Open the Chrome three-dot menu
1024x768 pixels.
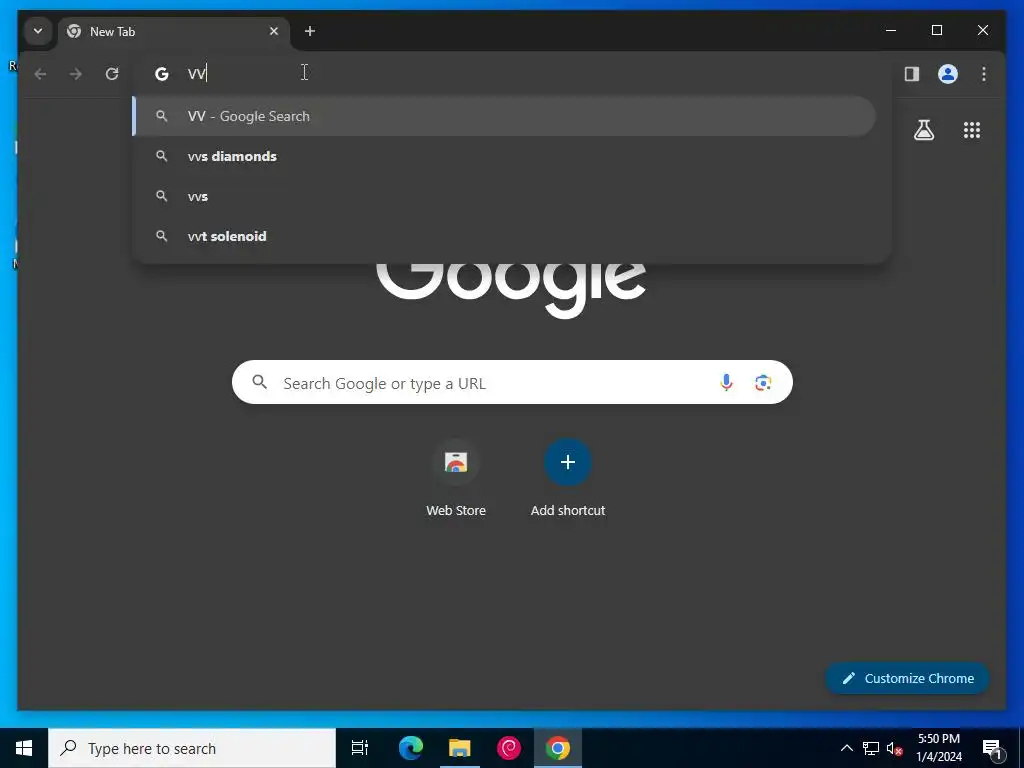pyautogui.click(x=984, y=74)
